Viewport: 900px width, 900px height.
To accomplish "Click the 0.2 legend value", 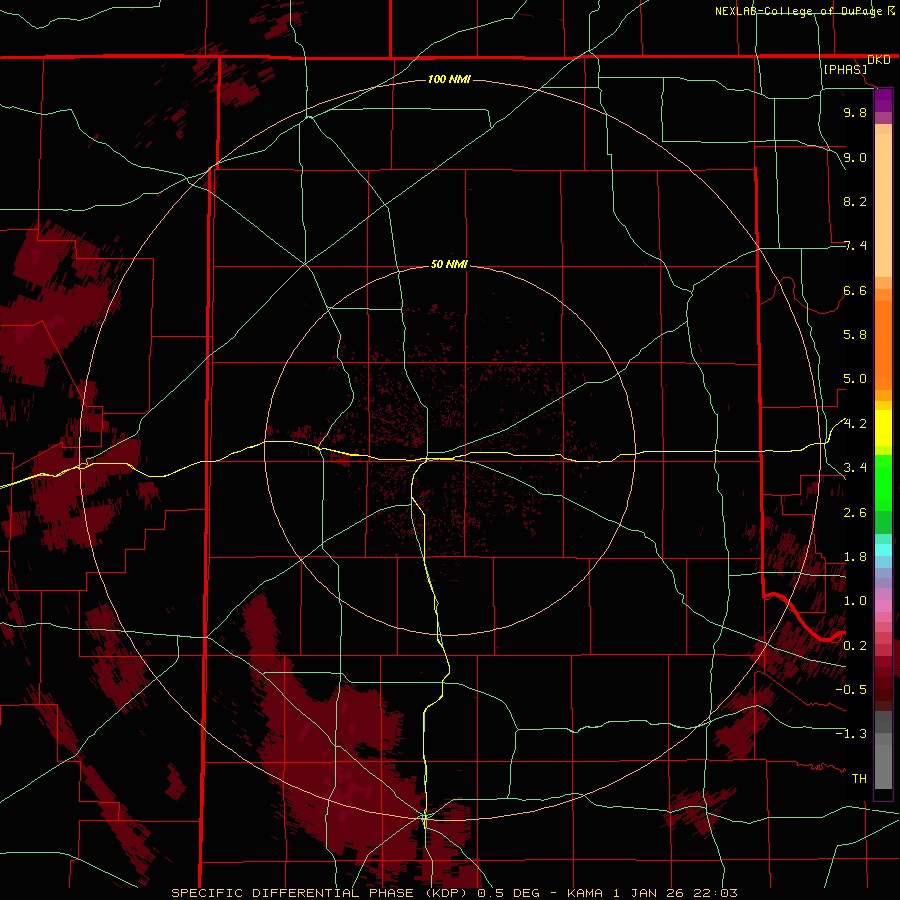I will (855, 646).
